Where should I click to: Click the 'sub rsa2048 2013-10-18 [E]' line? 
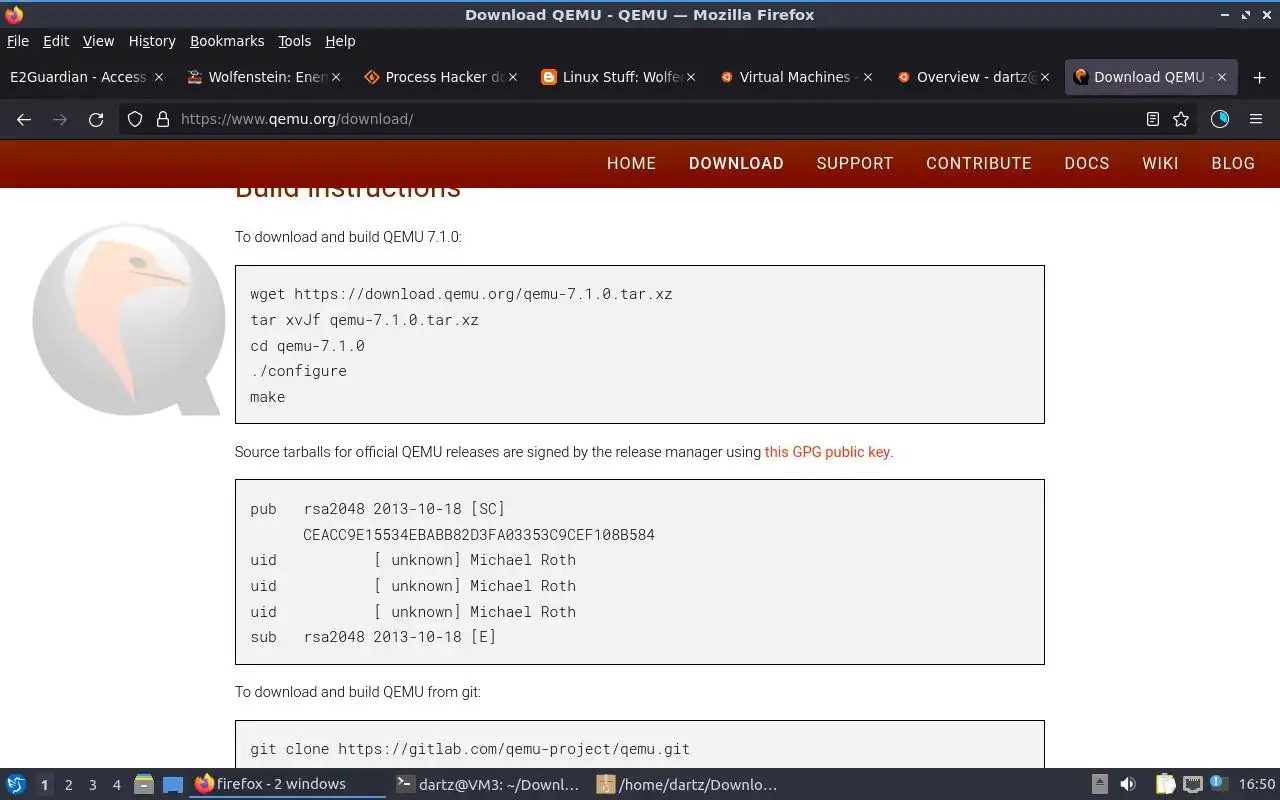click(373, 637)
